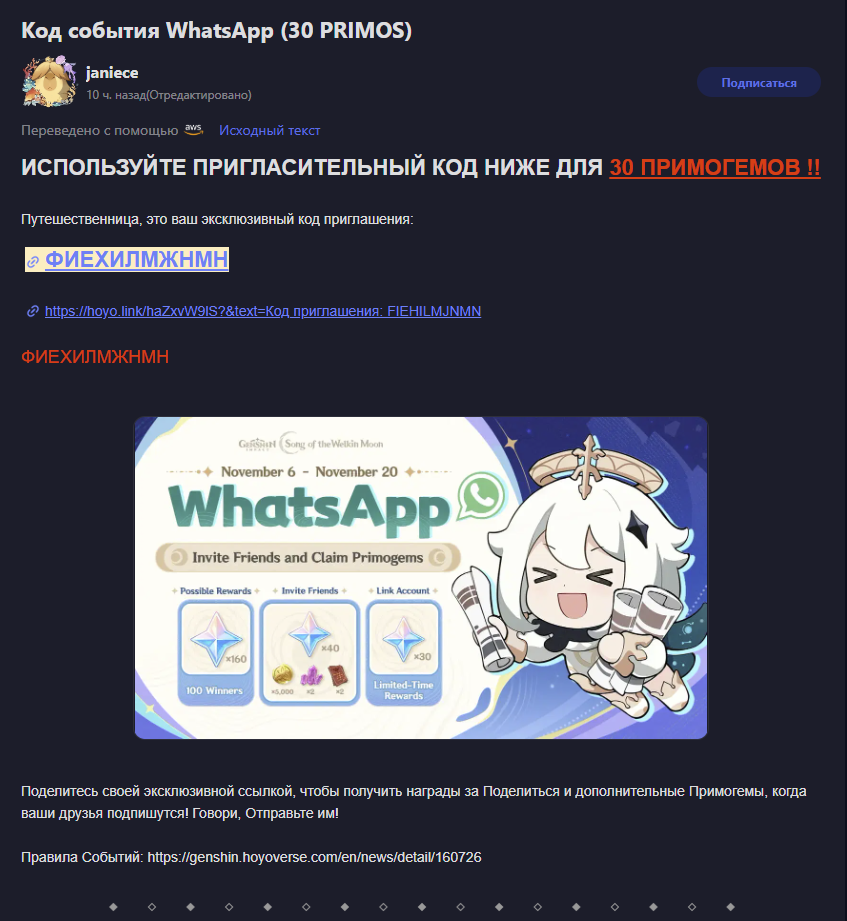Click the Invite Friends x40 reward card

(310, 651)
